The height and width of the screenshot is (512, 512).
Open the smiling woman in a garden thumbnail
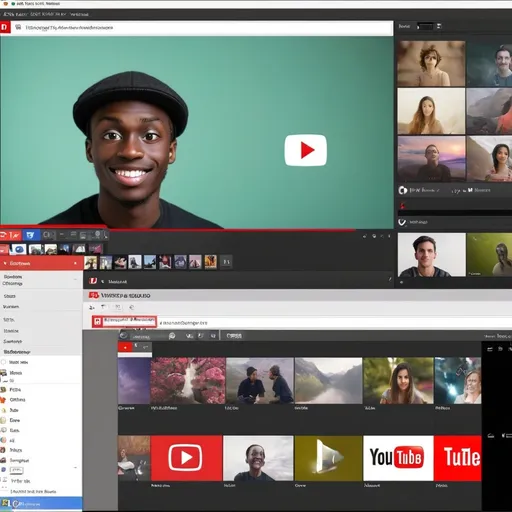398,381
